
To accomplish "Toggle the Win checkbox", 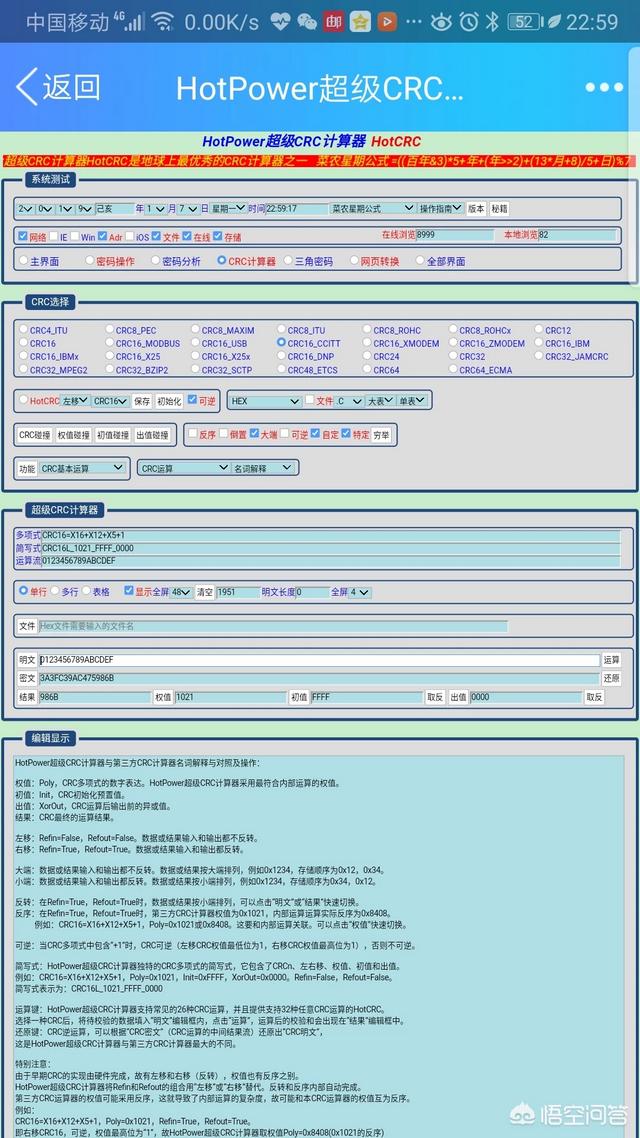I will (x=75, y=236).
